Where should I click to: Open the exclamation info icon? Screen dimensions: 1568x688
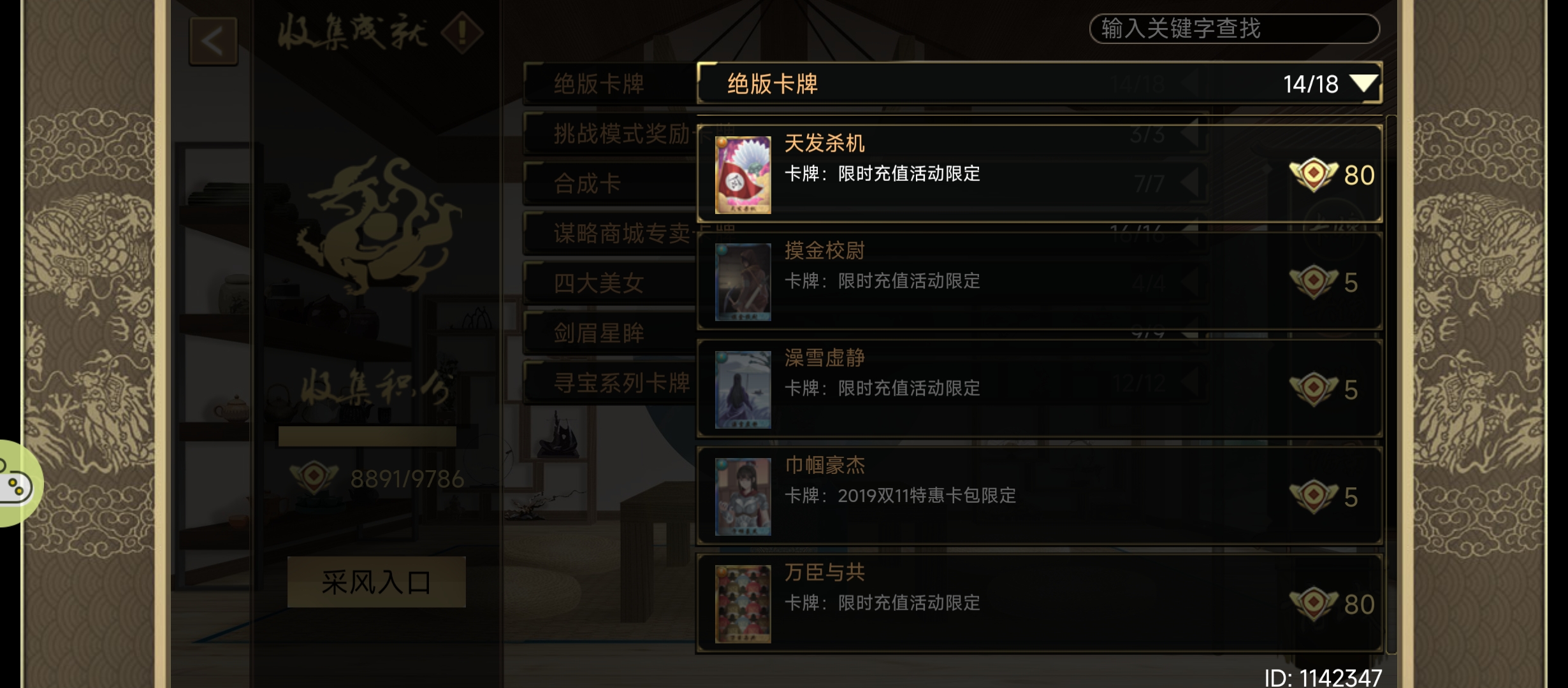tap(462, 32)
